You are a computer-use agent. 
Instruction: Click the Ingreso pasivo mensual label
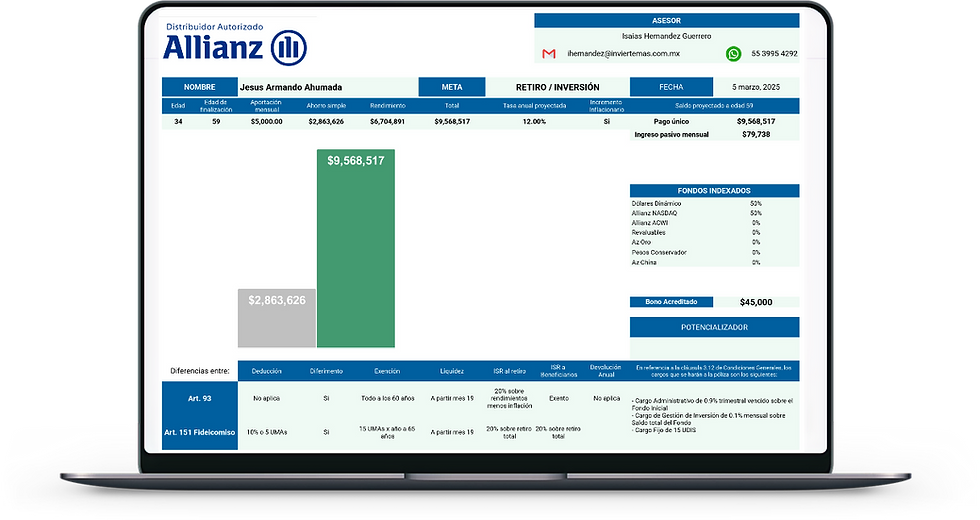click(x=671, y=134)
